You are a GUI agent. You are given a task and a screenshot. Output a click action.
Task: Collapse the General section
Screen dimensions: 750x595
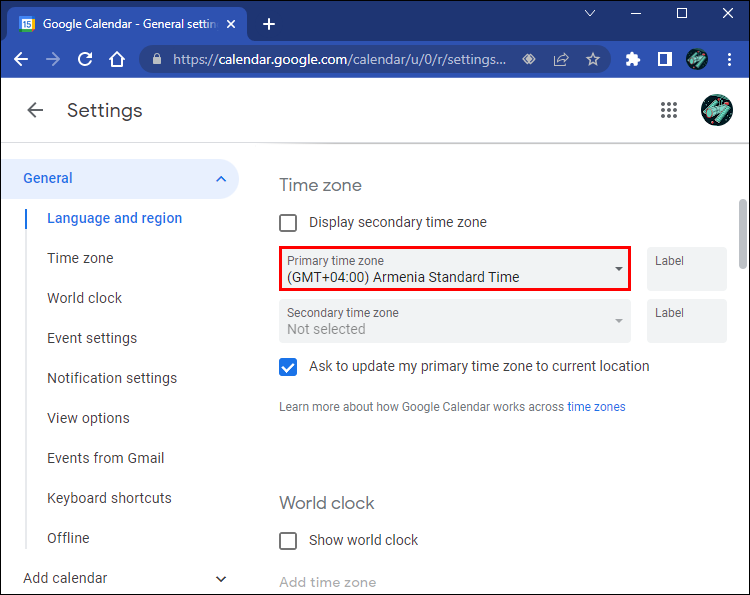click(221, 179)
